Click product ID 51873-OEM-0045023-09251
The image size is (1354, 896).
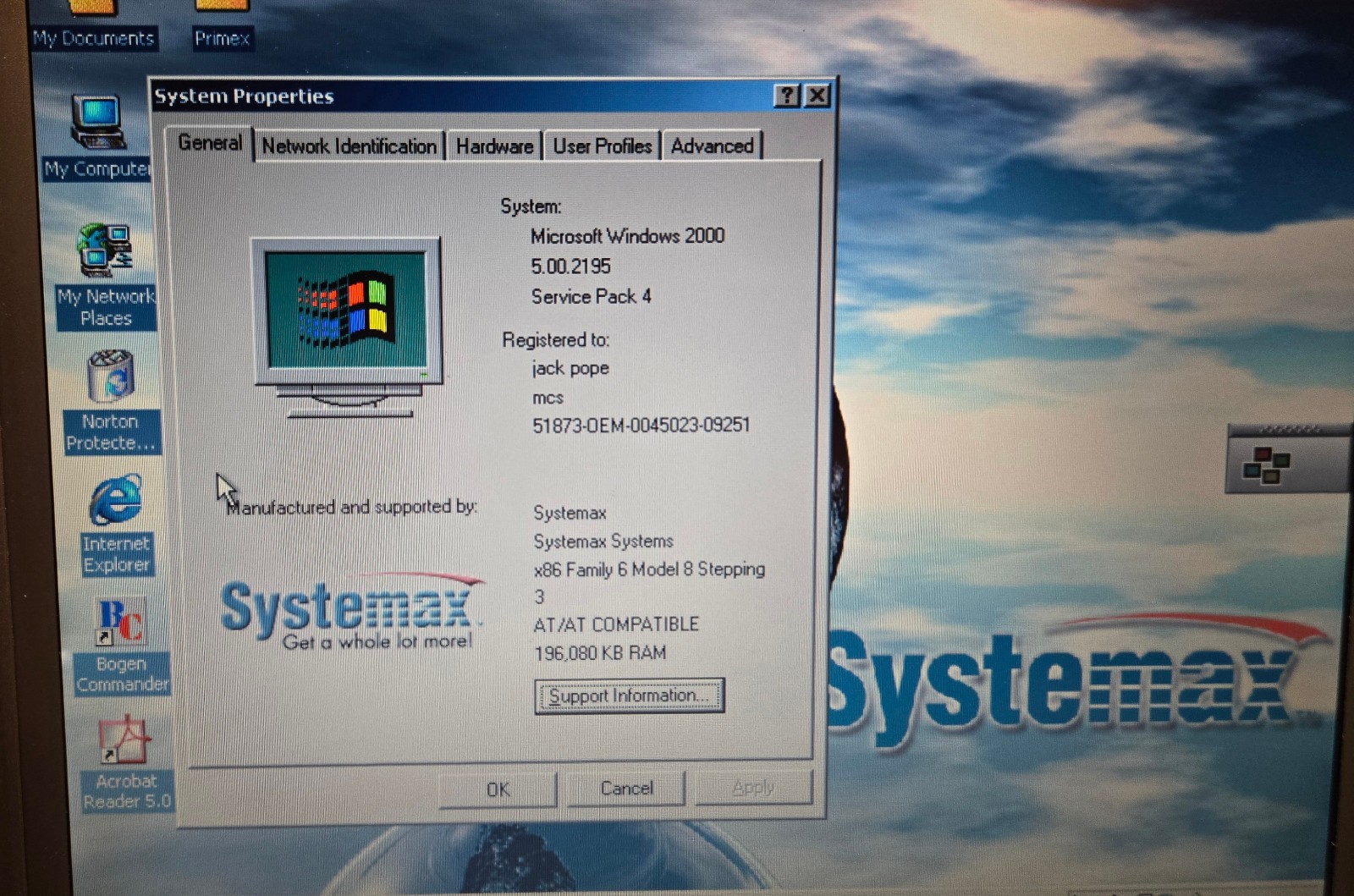[641, 425]
